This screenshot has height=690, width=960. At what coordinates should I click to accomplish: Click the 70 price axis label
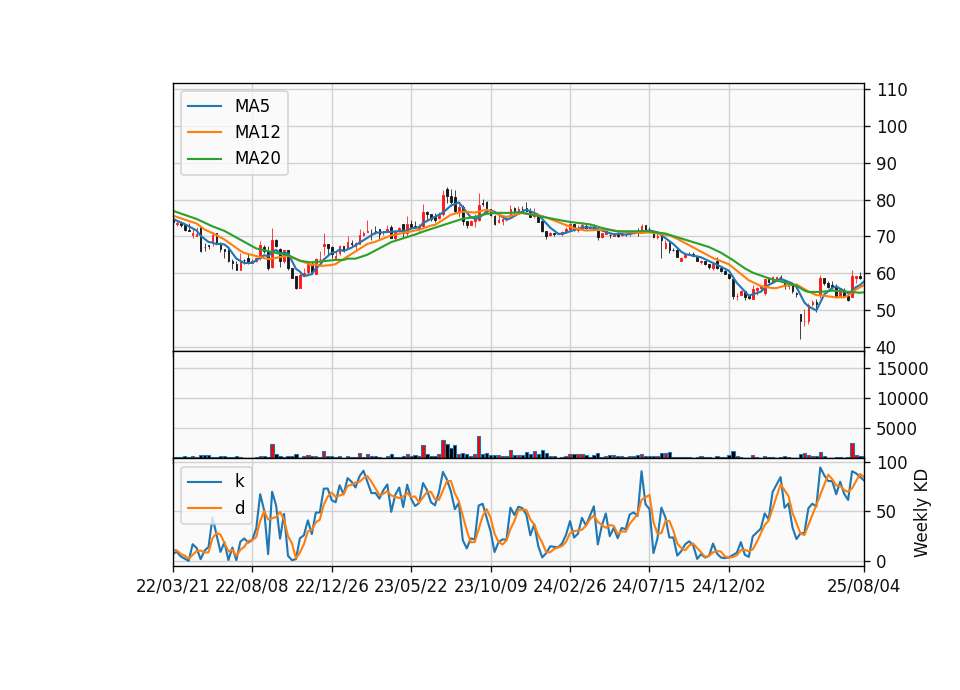click(887, 237)
